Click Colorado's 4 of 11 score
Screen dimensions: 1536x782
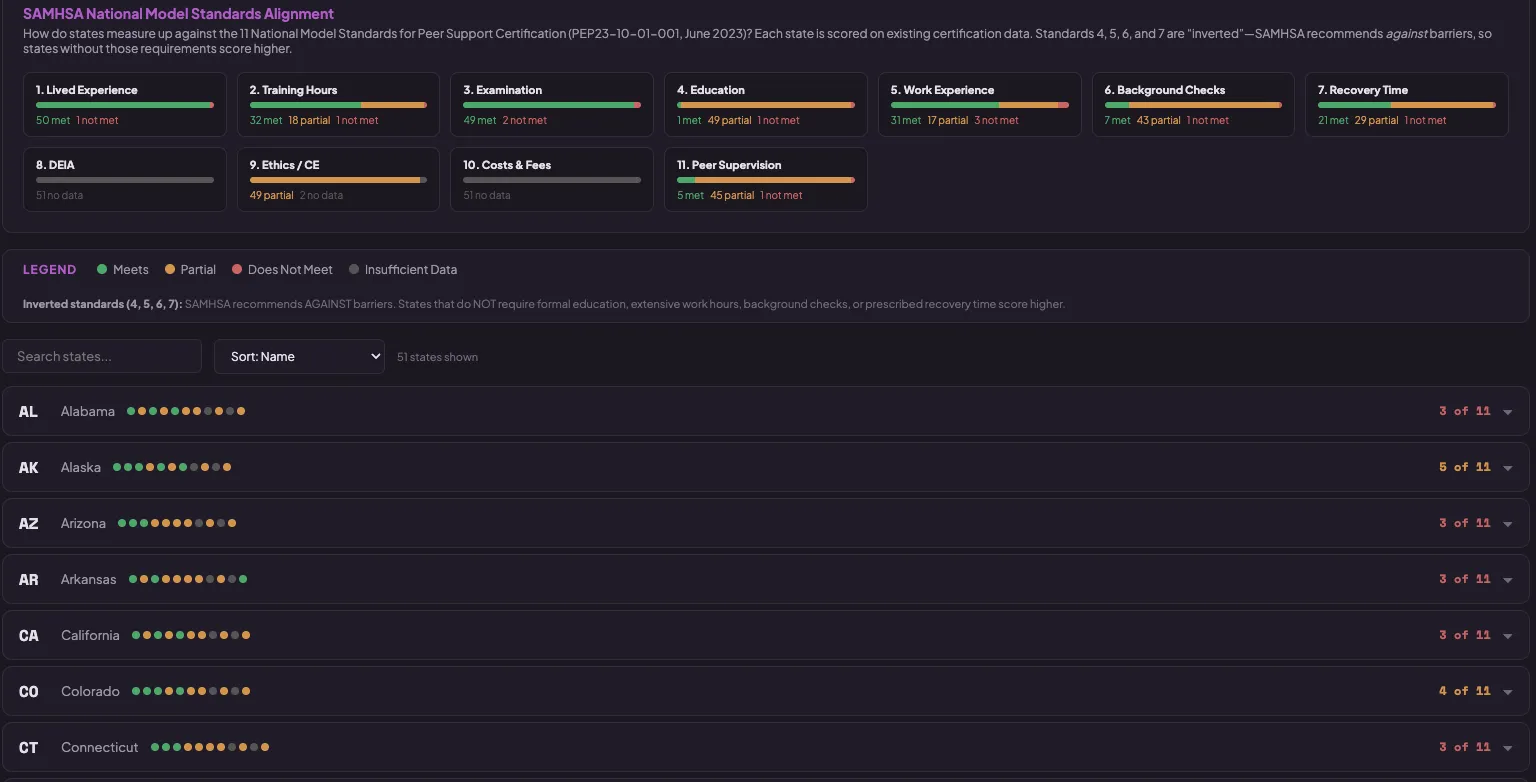[x=1464, y=691]
